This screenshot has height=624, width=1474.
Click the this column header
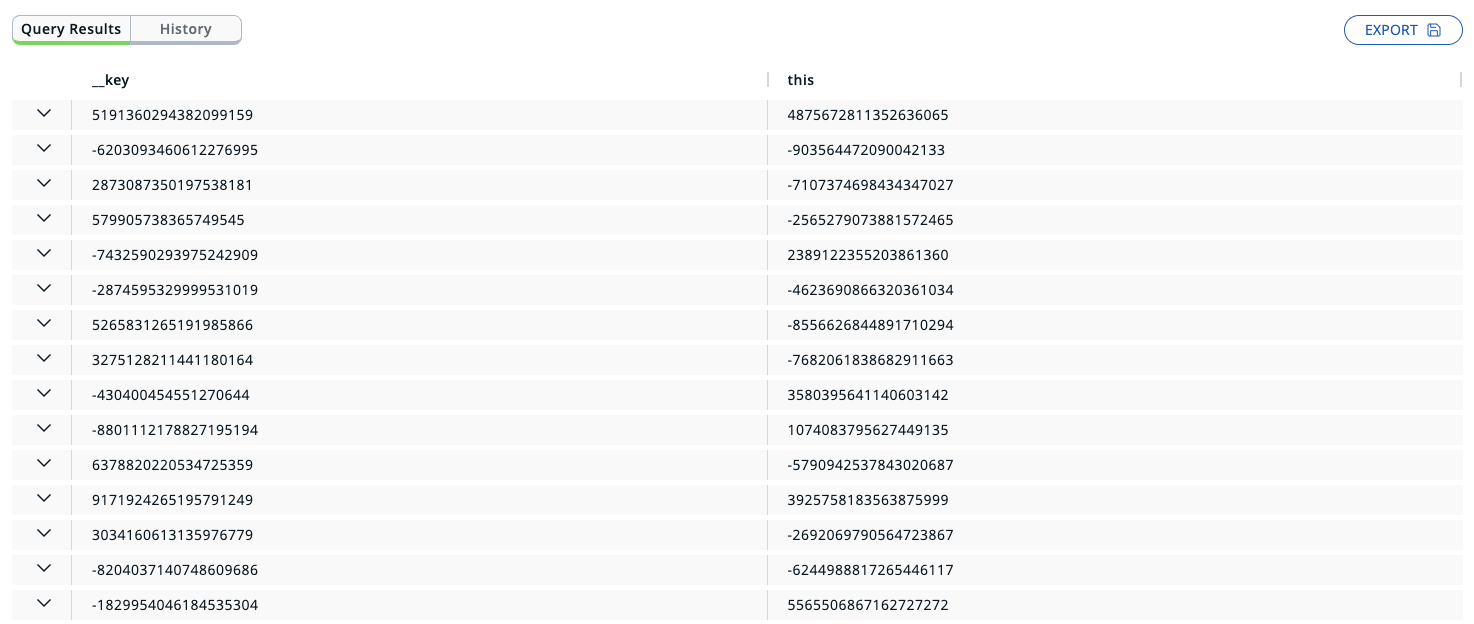coord(798,80)
